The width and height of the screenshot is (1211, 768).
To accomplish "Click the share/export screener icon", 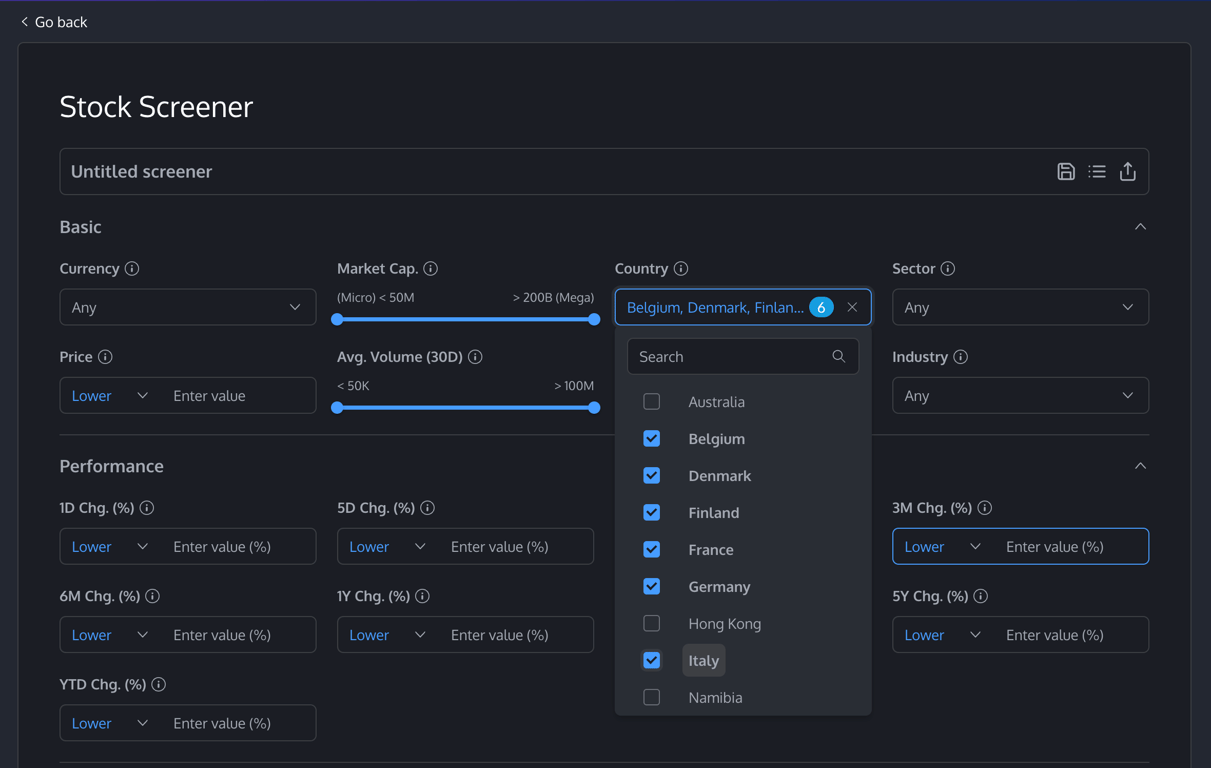I will (1128, 172).
